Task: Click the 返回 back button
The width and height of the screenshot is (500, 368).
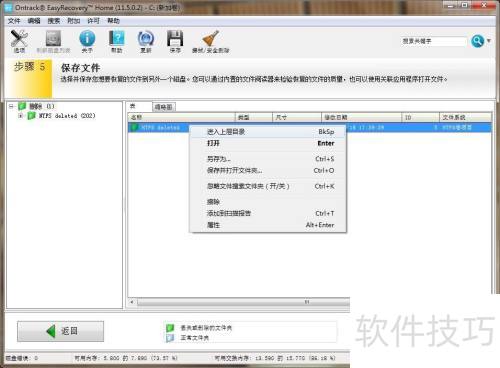Action: coord(60,331)
